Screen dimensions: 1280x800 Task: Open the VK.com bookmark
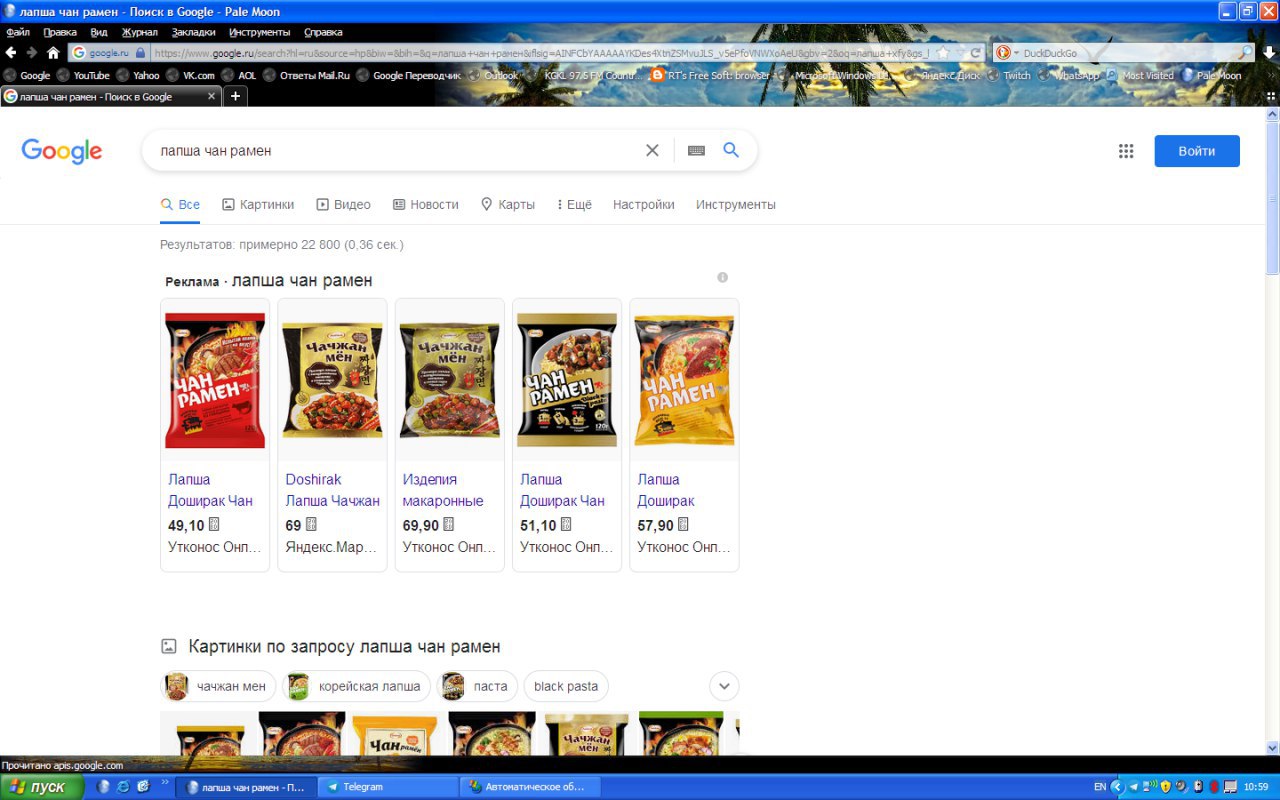(x=190, y=75)
